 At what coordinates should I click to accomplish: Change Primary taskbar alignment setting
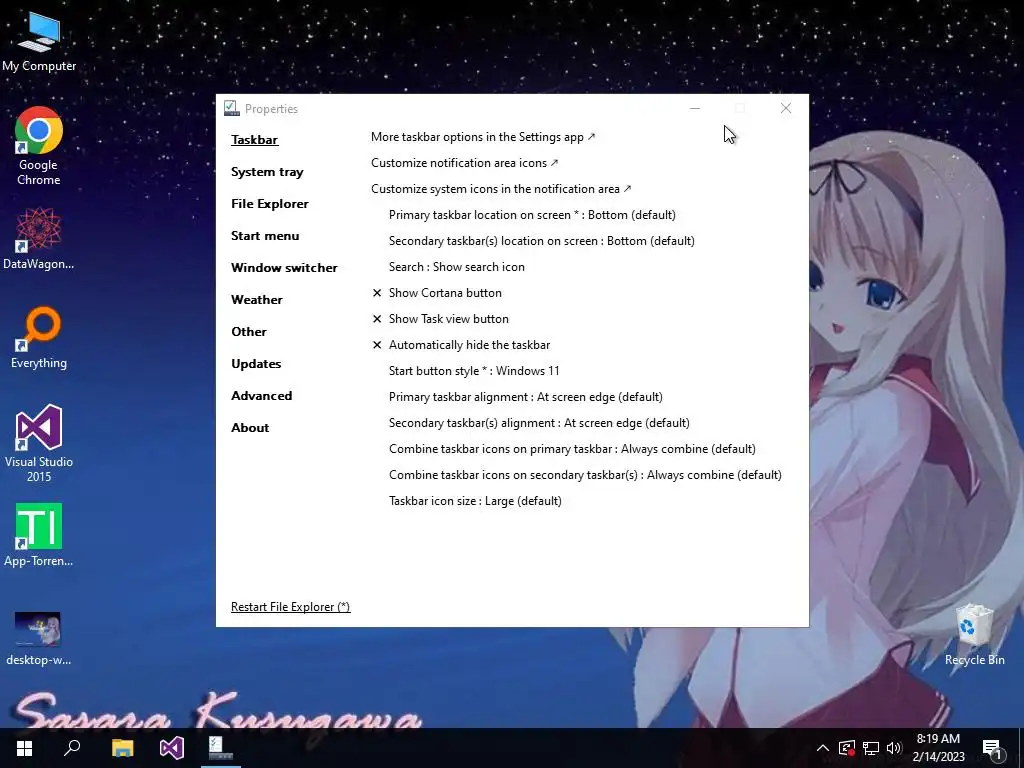coord(526,397)
